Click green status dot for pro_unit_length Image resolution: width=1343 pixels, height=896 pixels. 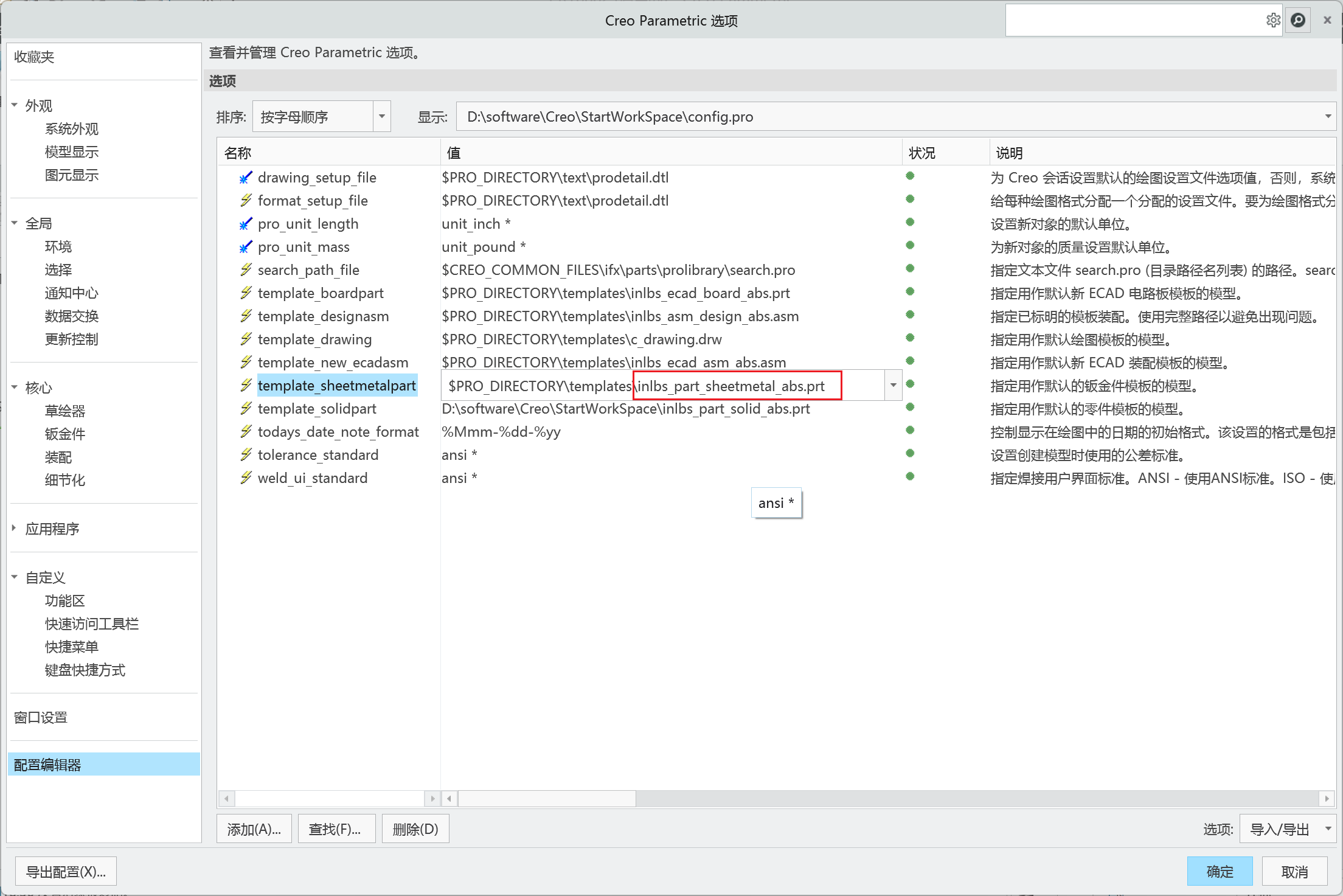click(910, 222)
